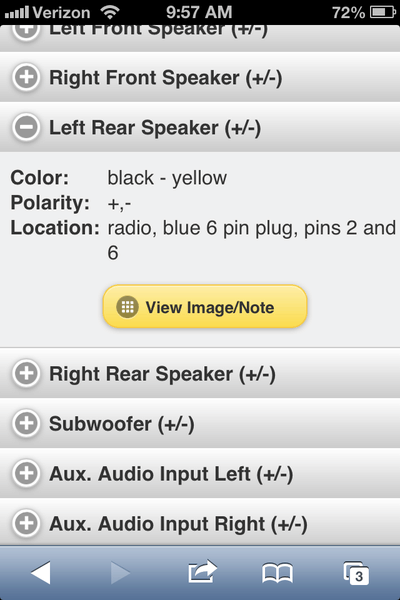Screen dimensions: 400x600
Task: Tap the battery indicator in status bar
Action: click(383, 12)
